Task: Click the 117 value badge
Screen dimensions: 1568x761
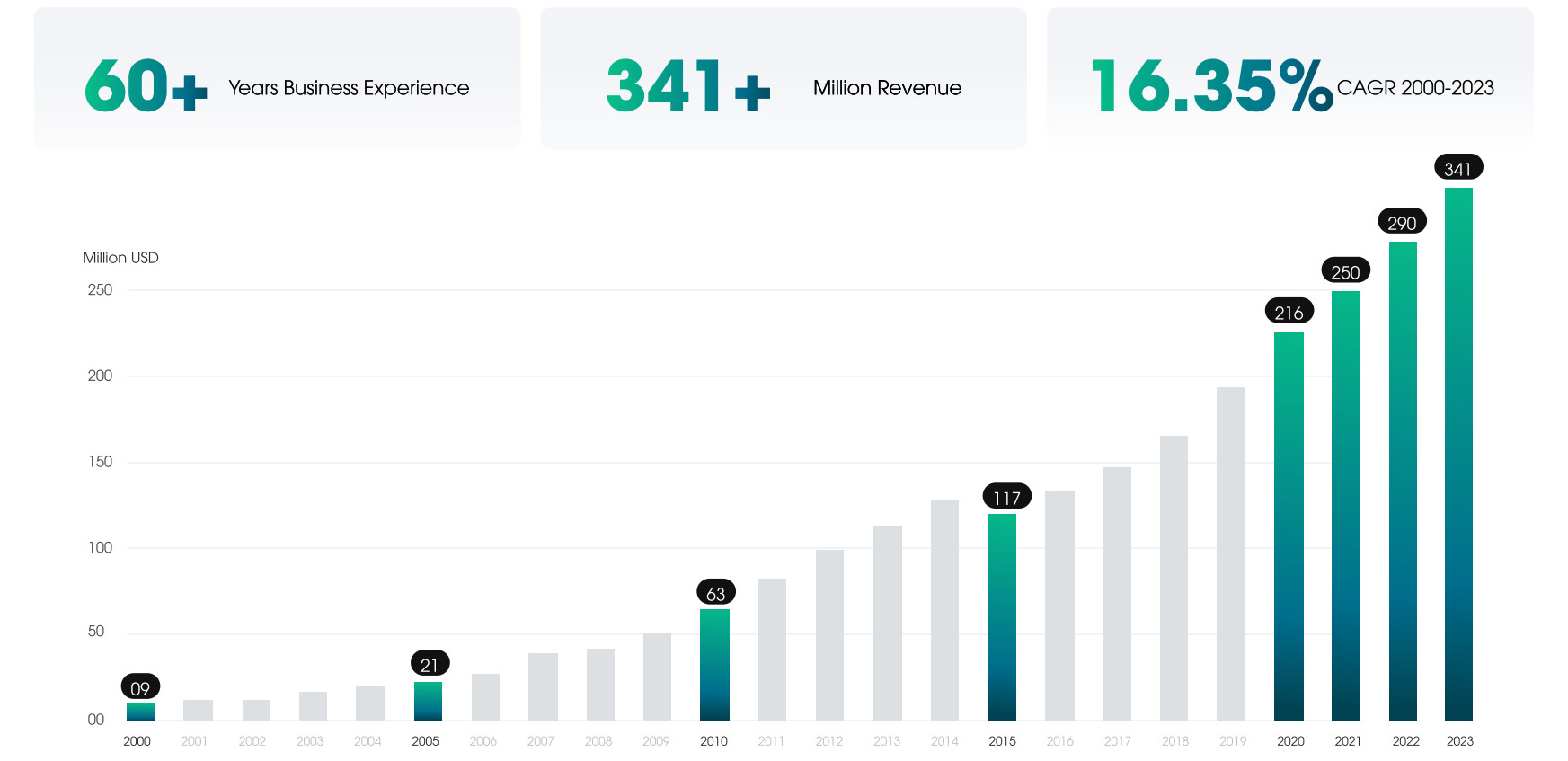Action: [x=1006, y=496]
